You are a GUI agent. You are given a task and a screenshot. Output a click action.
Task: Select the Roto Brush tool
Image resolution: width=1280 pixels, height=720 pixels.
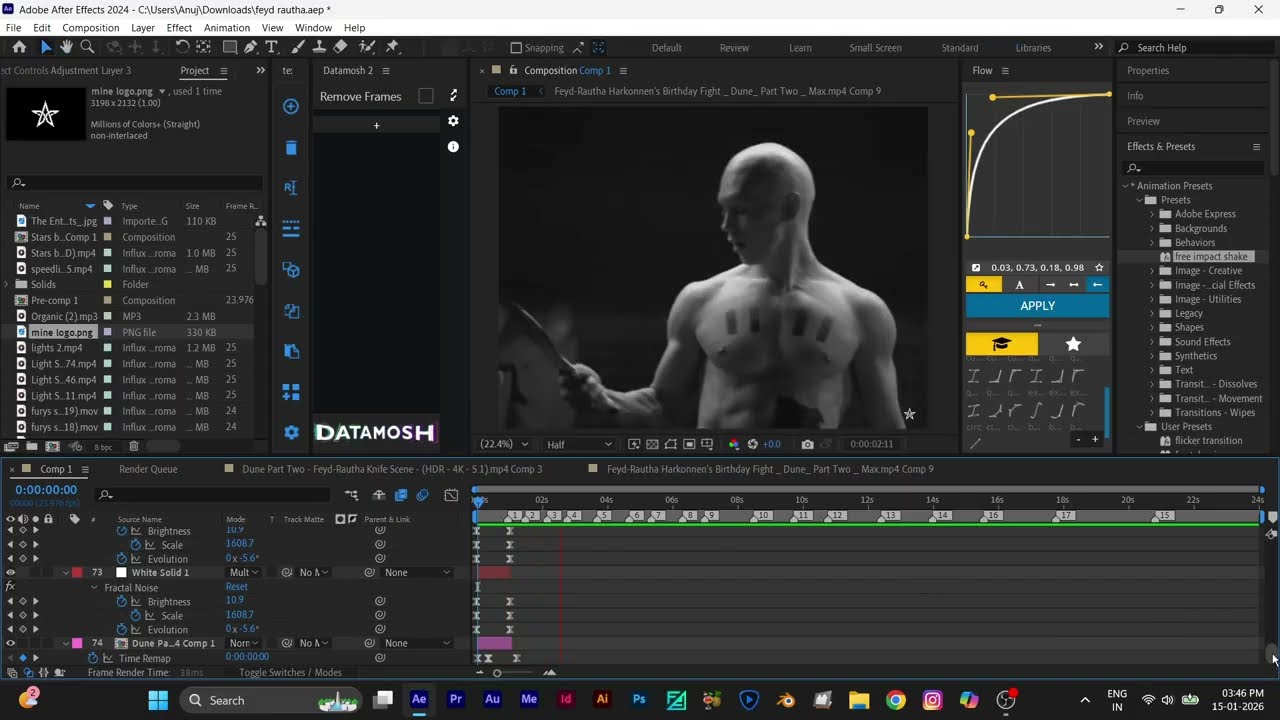pyautogui.click(x=366, y=47)
